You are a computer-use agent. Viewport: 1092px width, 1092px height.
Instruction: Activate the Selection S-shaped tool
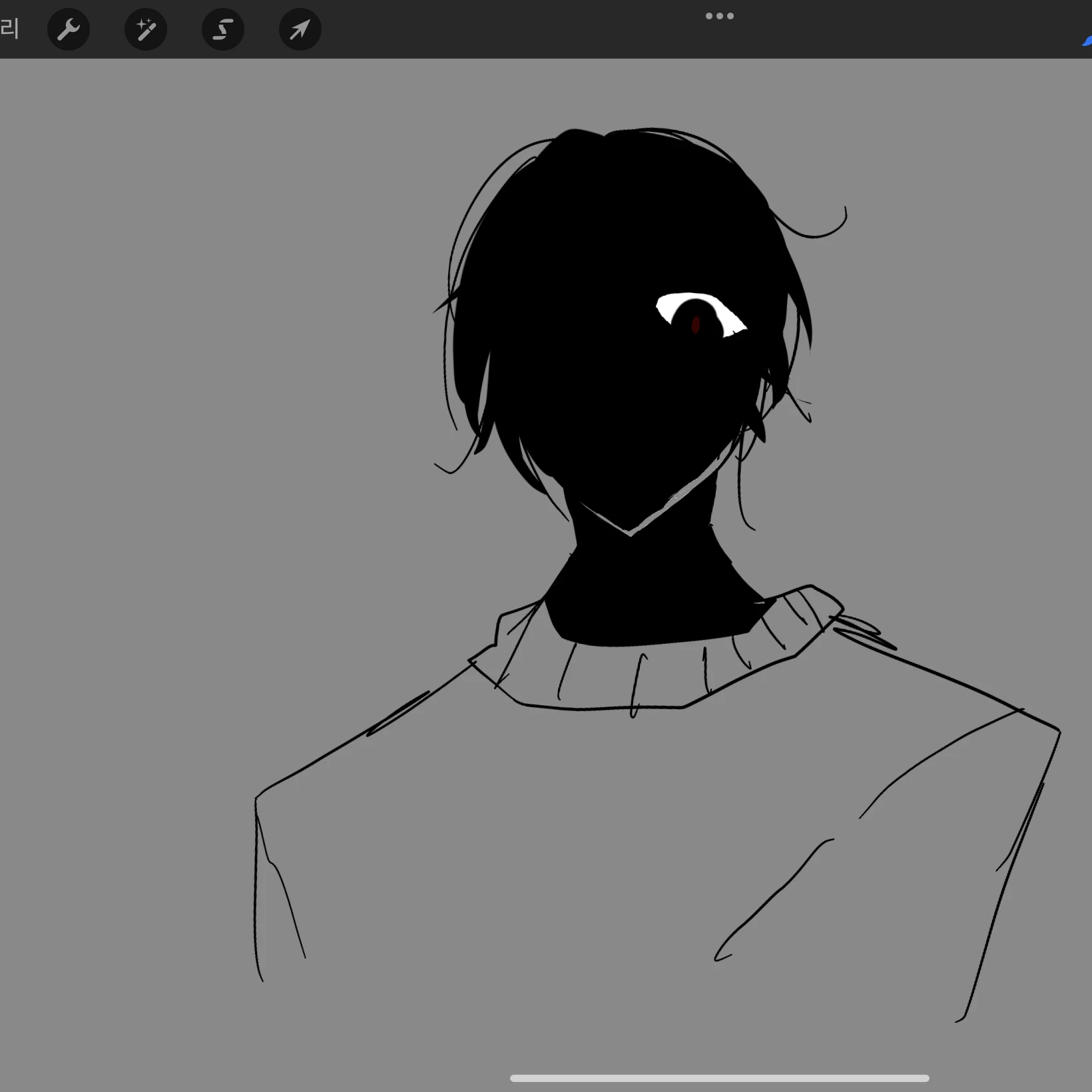click(223, 29)
